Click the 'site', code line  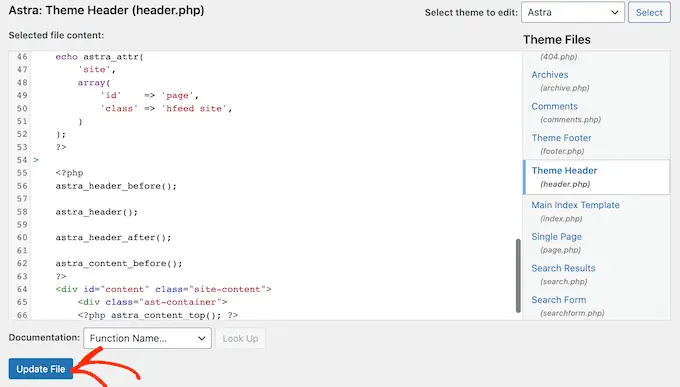coord(97,69)
